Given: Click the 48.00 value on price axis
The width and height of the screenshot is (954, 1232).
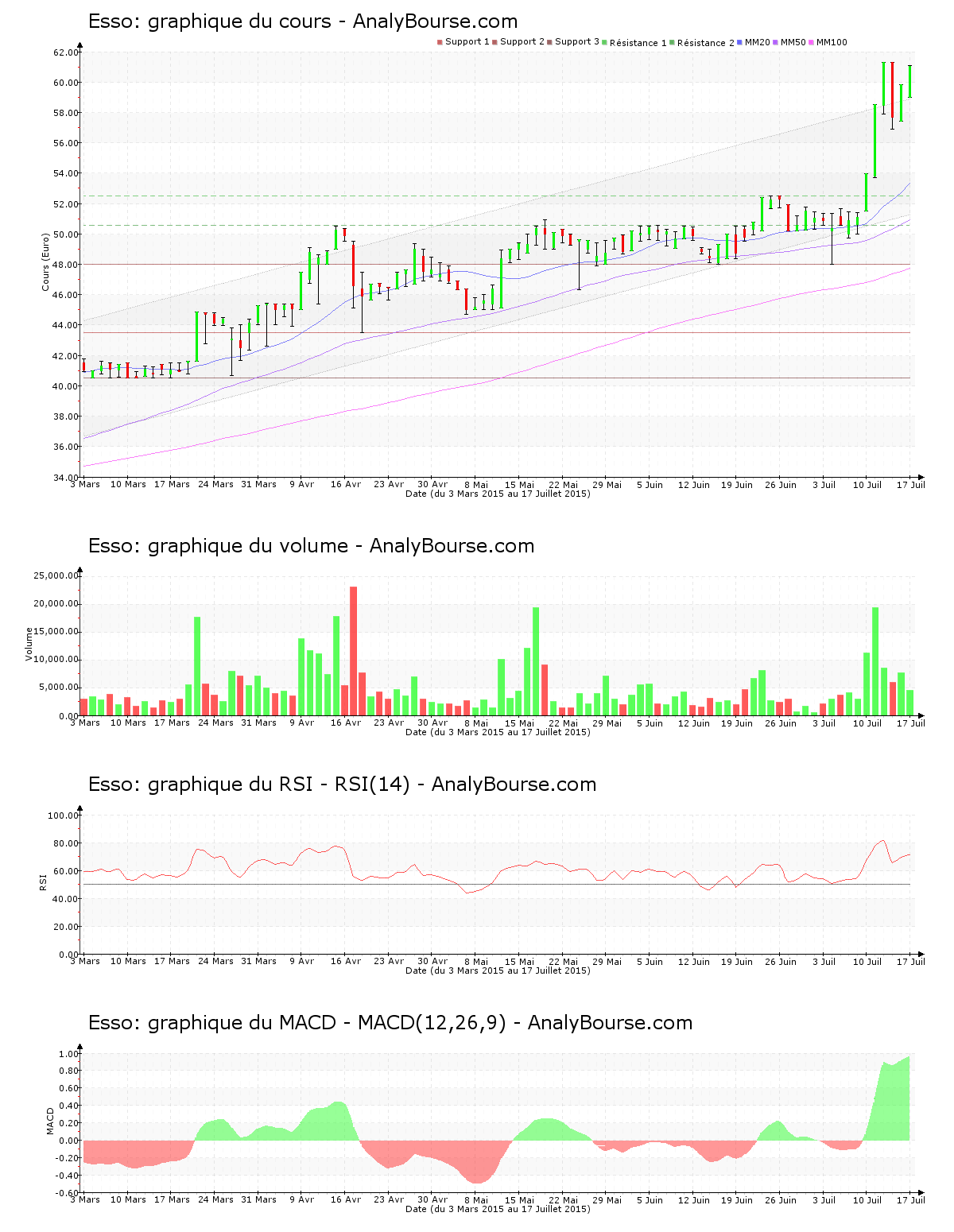Looking at the screenshot, I should tap(65, 265).
